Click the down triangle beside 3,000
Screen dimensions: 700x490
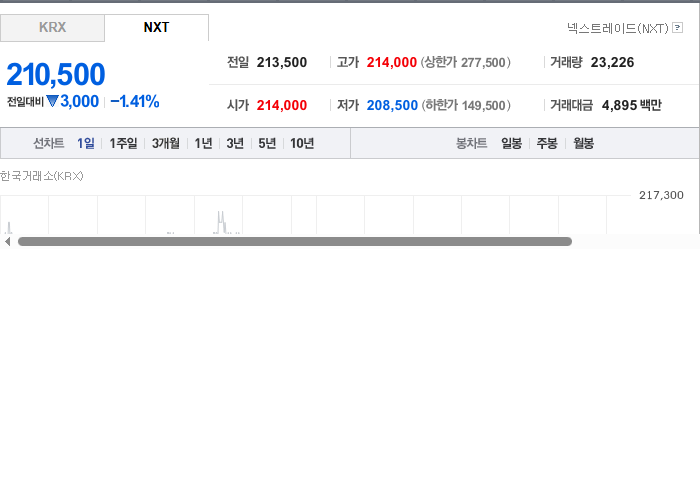pos(52,102)
